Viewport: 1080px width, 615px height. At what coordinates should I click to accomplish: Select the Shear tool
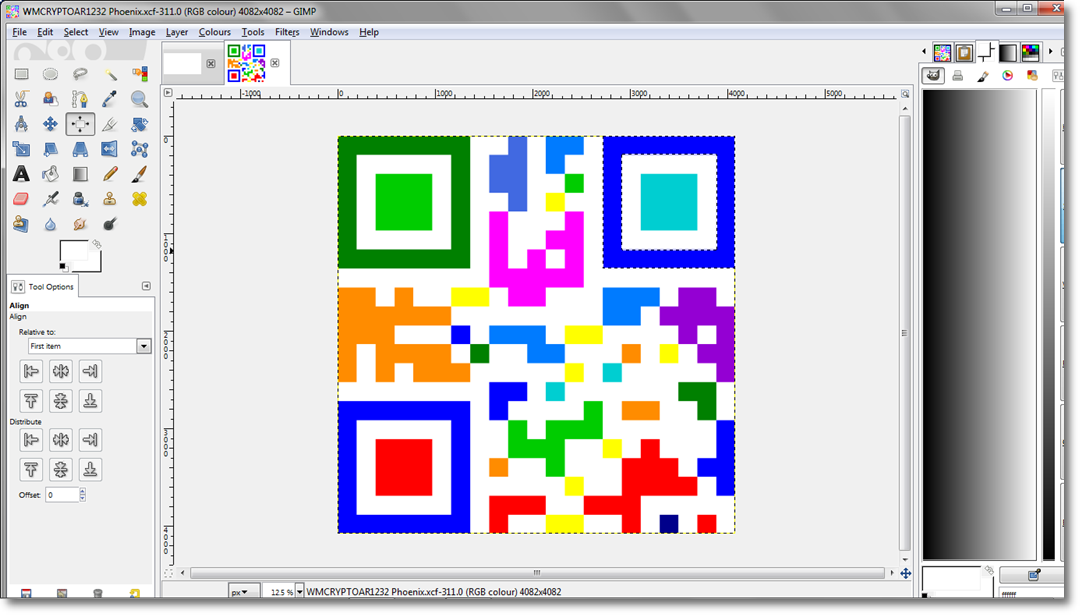point(50,149)
